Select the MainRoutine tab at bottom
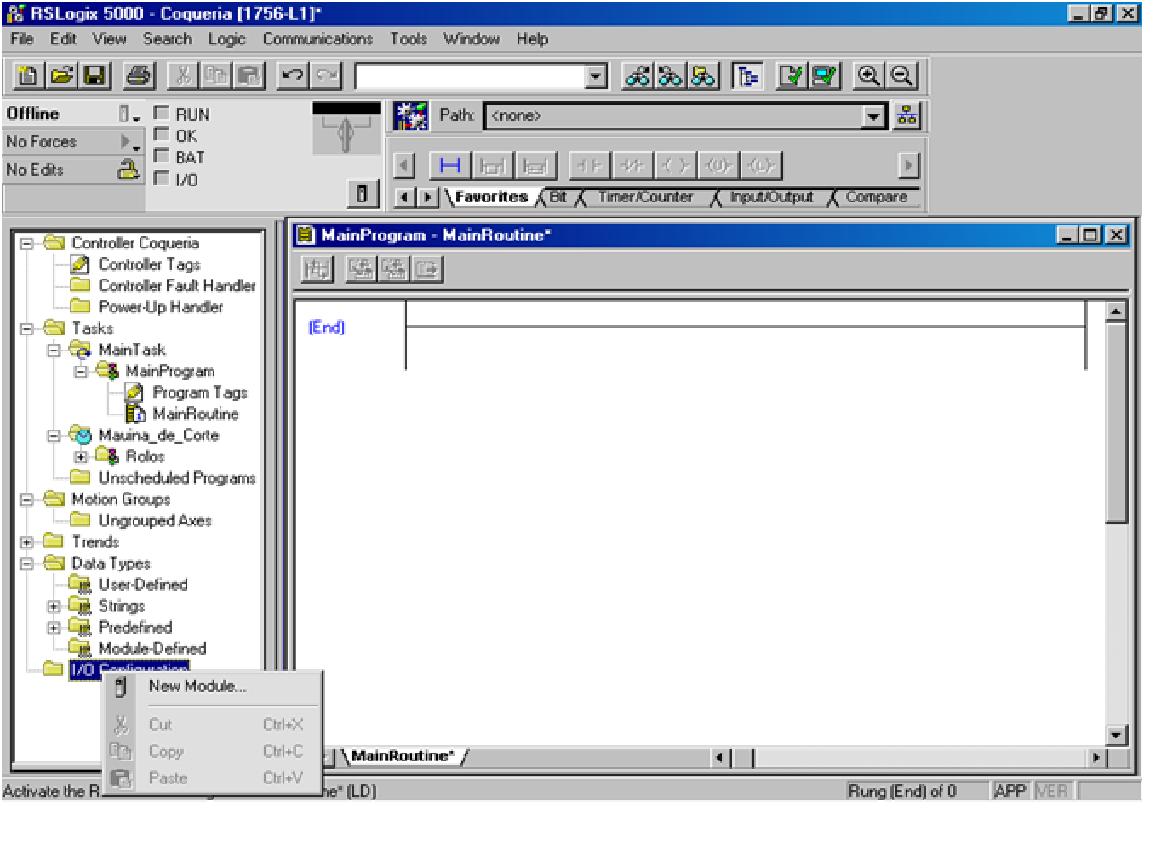Screen dimensions: 1172x843 (x=403, y=756)
